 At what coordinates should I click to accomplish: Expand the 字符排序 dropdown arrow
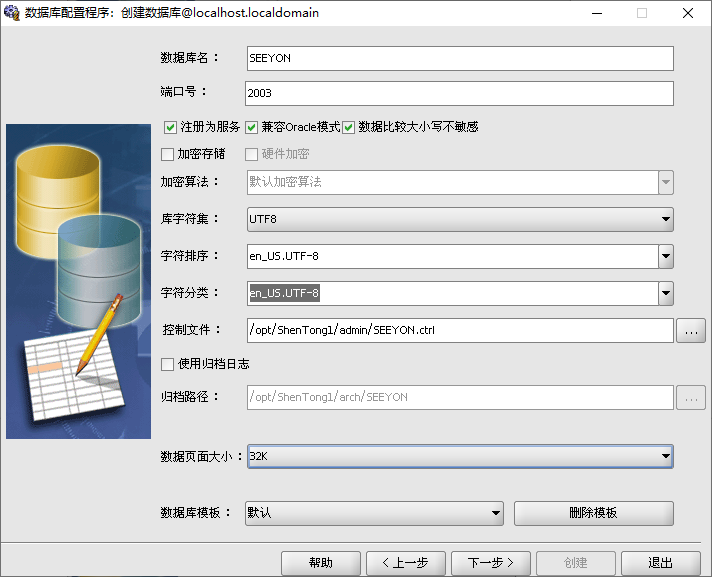pos(665,256)
